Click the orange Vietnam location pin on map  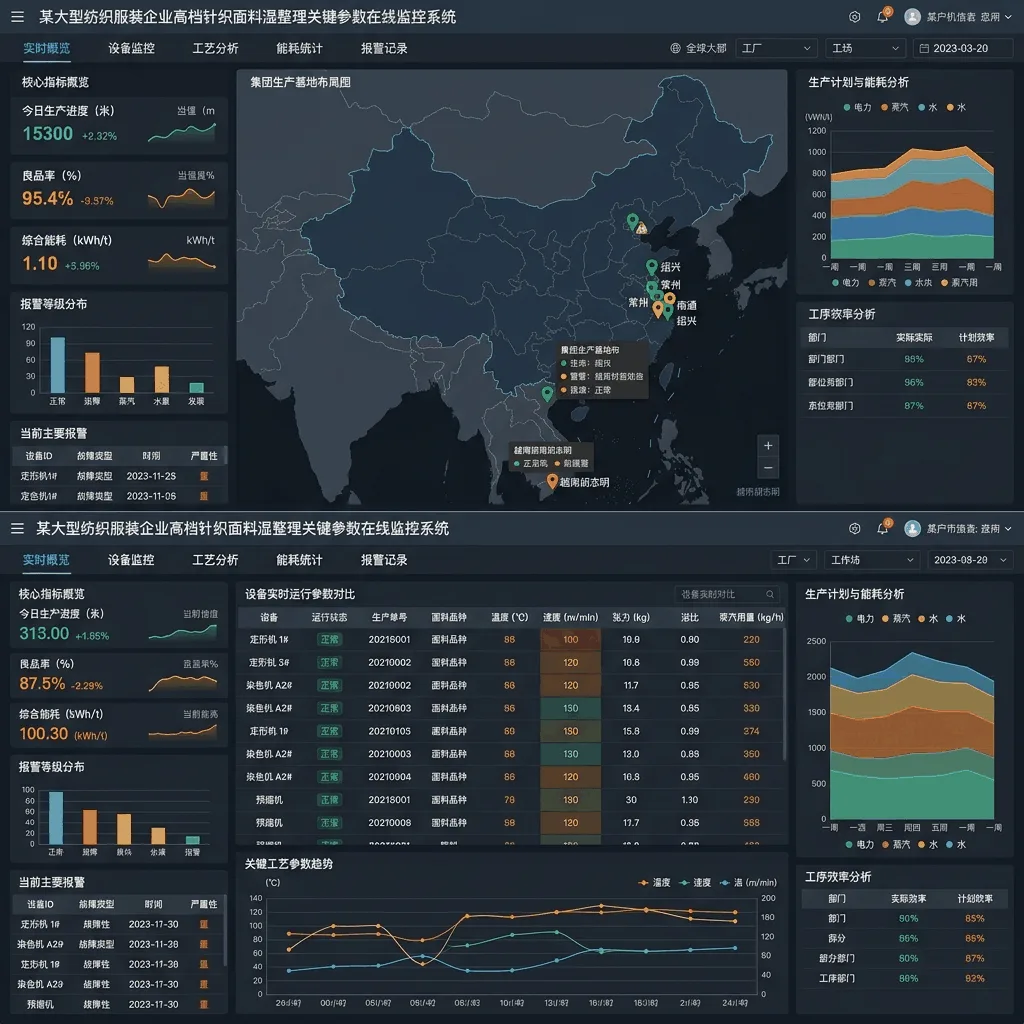point(552,481)
